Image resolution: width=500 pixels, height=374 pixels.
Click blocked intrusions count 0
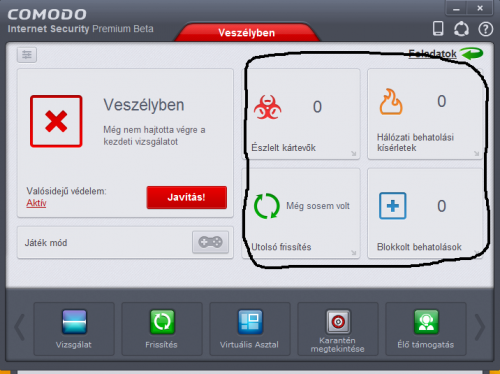442,206
